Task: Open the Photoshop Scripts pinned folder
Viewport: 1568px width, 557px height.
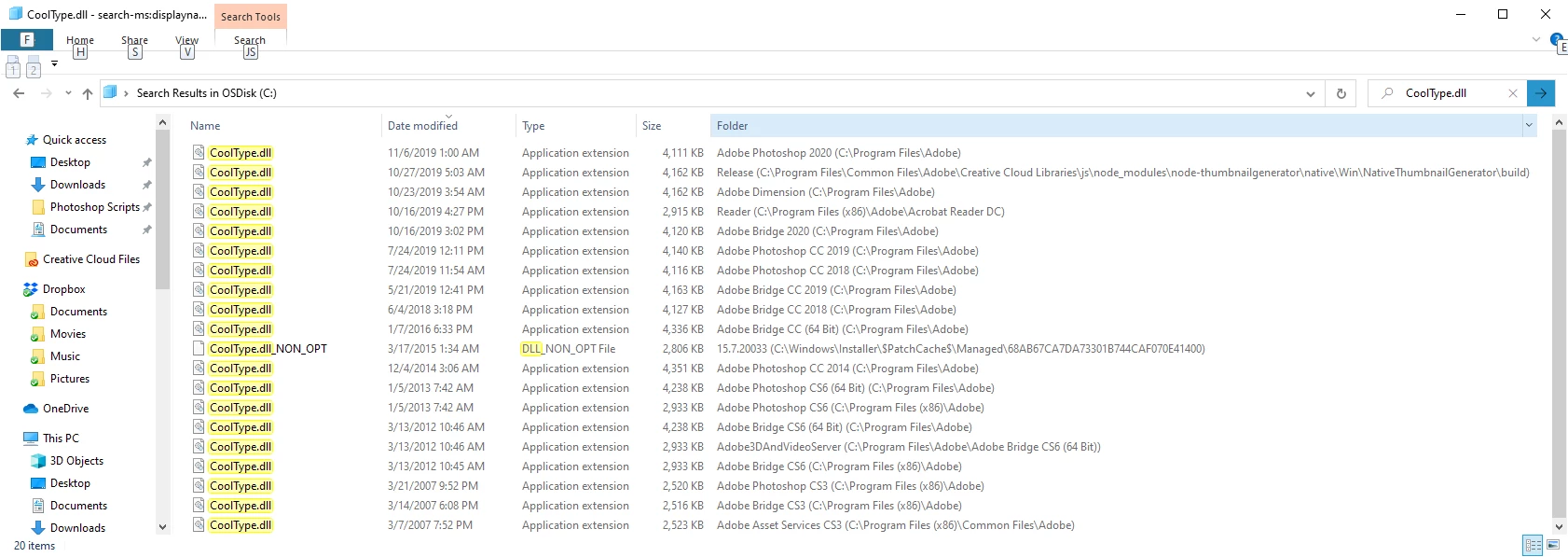Action: click(94, 207)
